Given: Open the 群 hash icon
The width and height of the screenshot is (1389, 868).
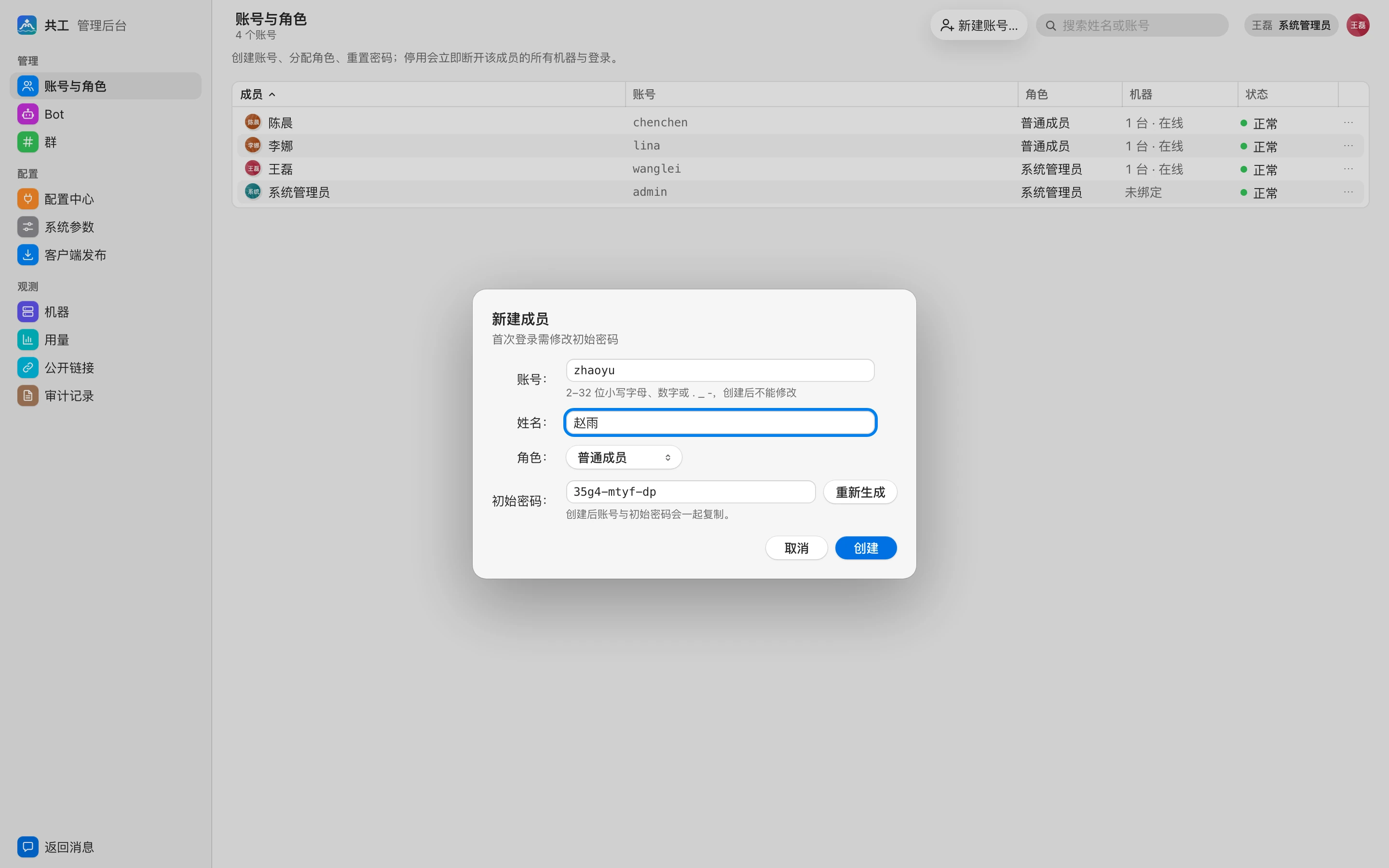Looking at the screenshot, I should click(27, 142).
